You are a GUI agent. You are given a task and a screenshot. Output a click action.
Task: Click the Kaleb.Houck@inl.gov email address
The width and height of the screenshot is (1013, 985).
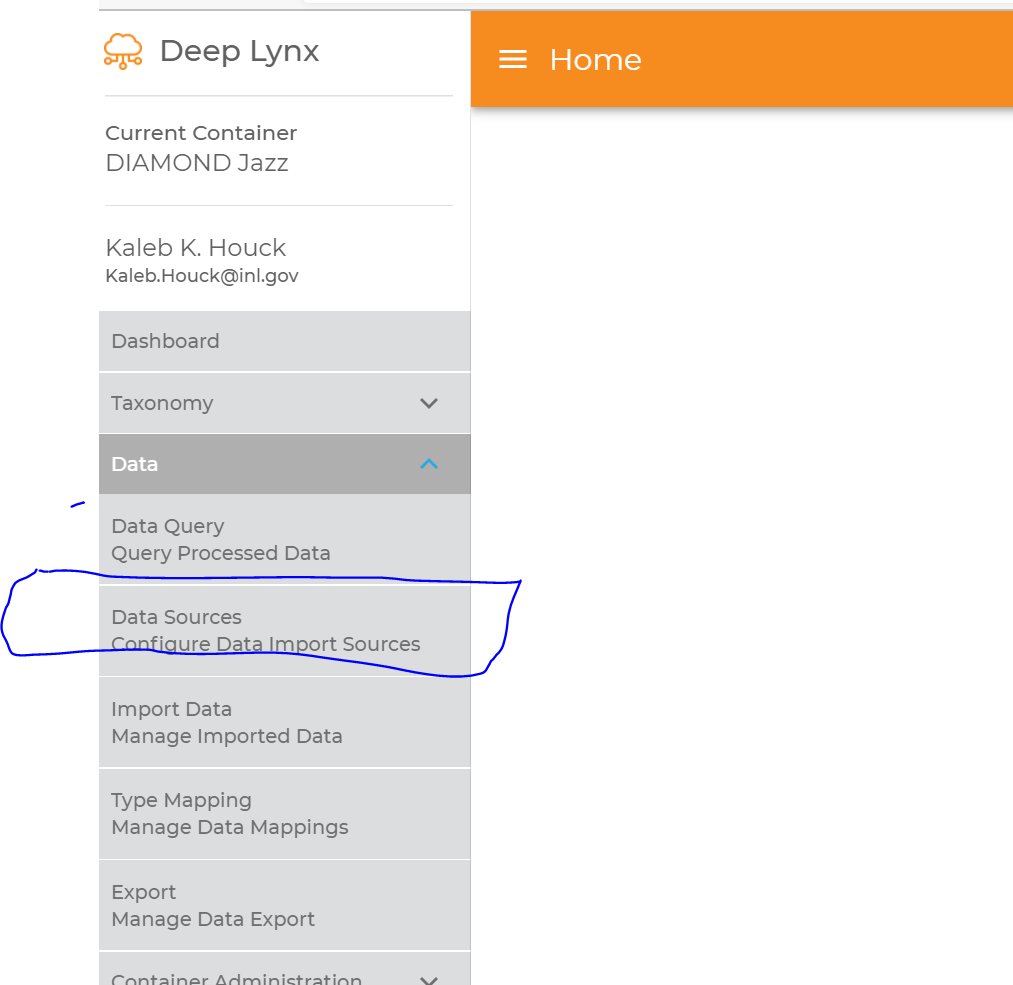point(202,275)
